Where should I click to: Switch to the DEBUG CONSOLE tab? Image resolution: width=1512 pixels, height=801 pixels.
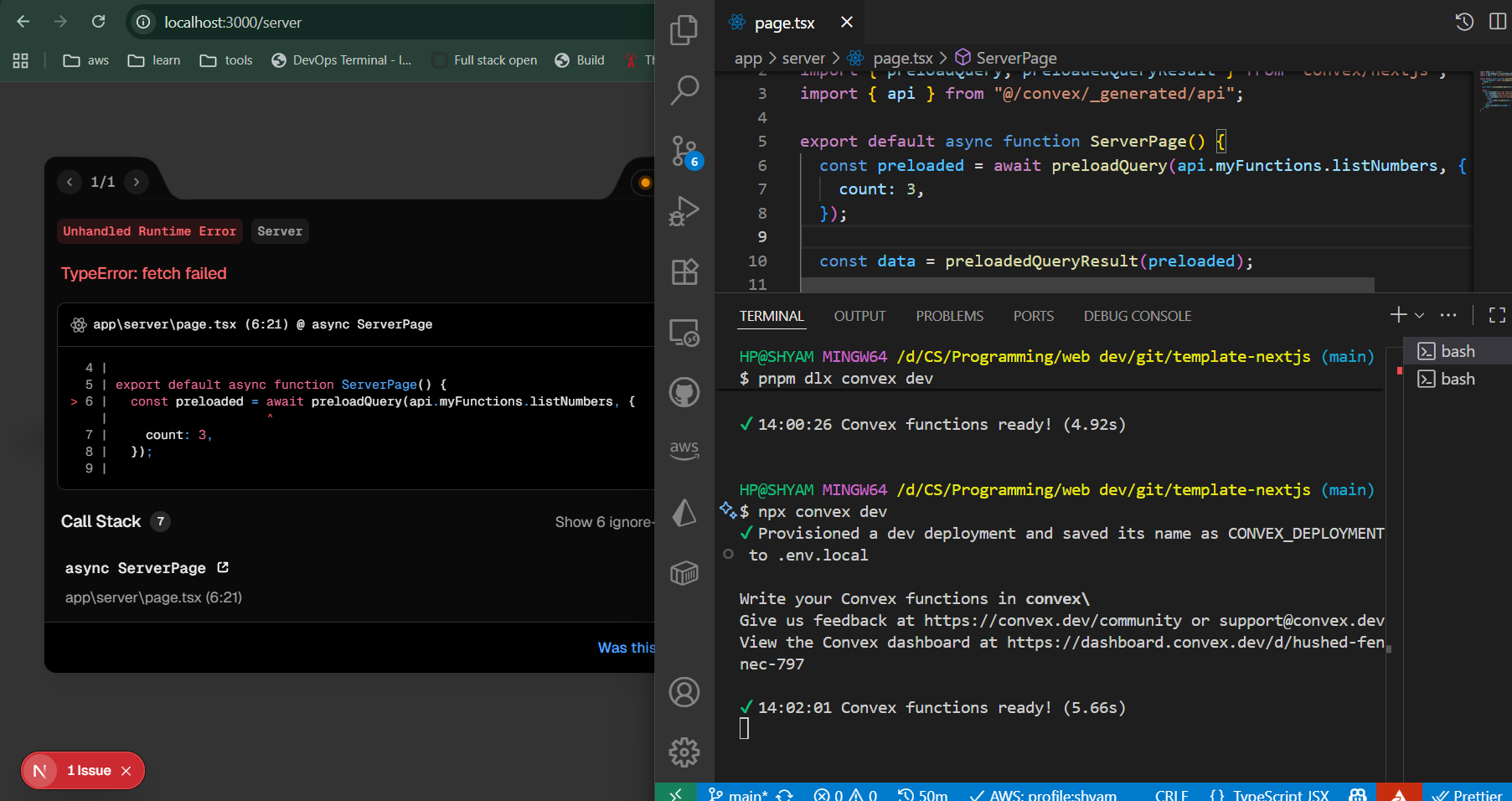1137,316
